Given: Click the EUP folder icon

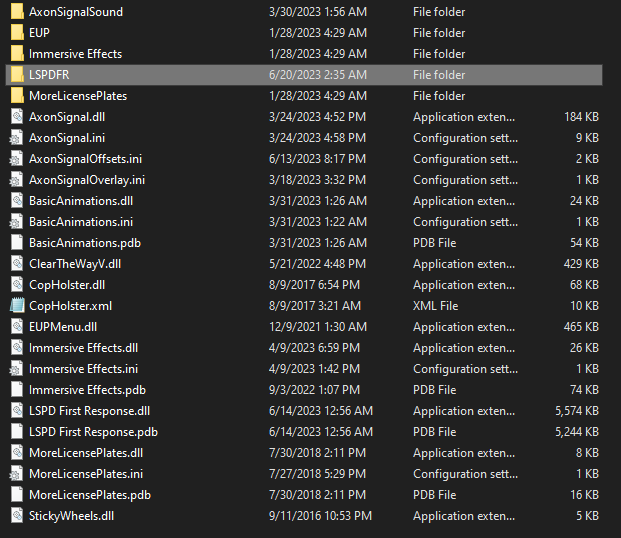Looking at the screenshot, I should [17, 33].
